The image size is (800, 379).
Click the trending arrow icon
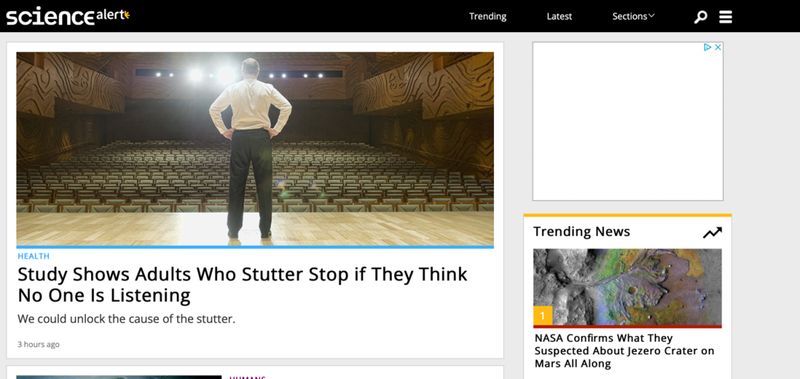712,233
